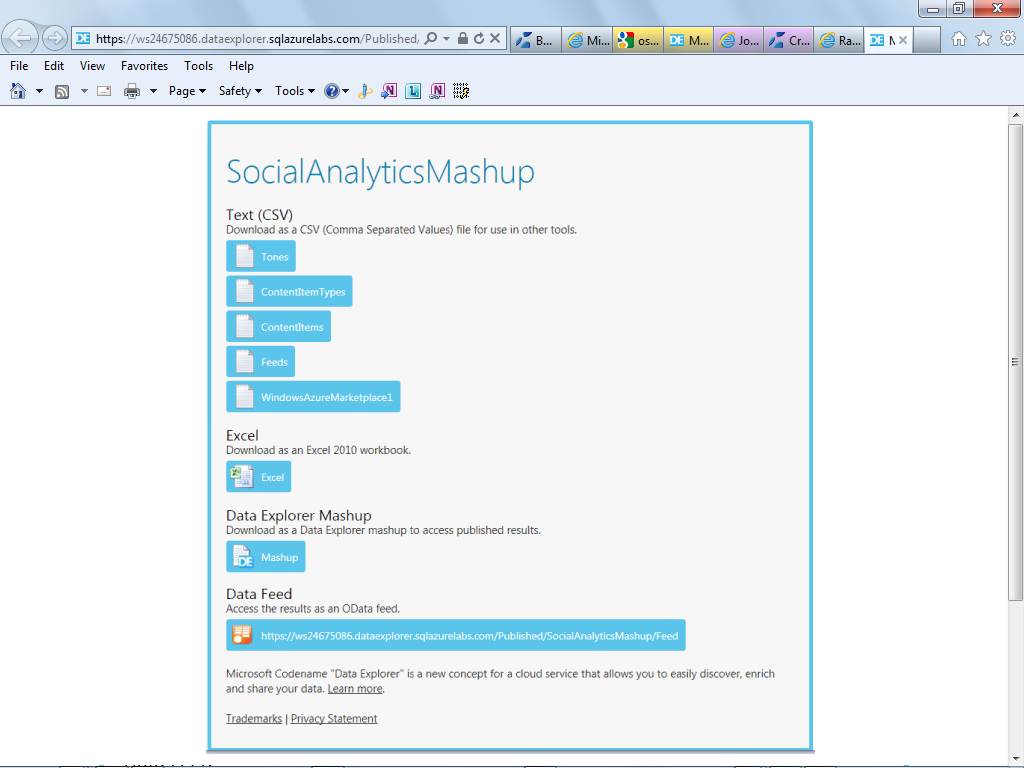Open the Edit menu
Image resolution: width=1024 pixels, height=768 pixels.
(54, 66)
